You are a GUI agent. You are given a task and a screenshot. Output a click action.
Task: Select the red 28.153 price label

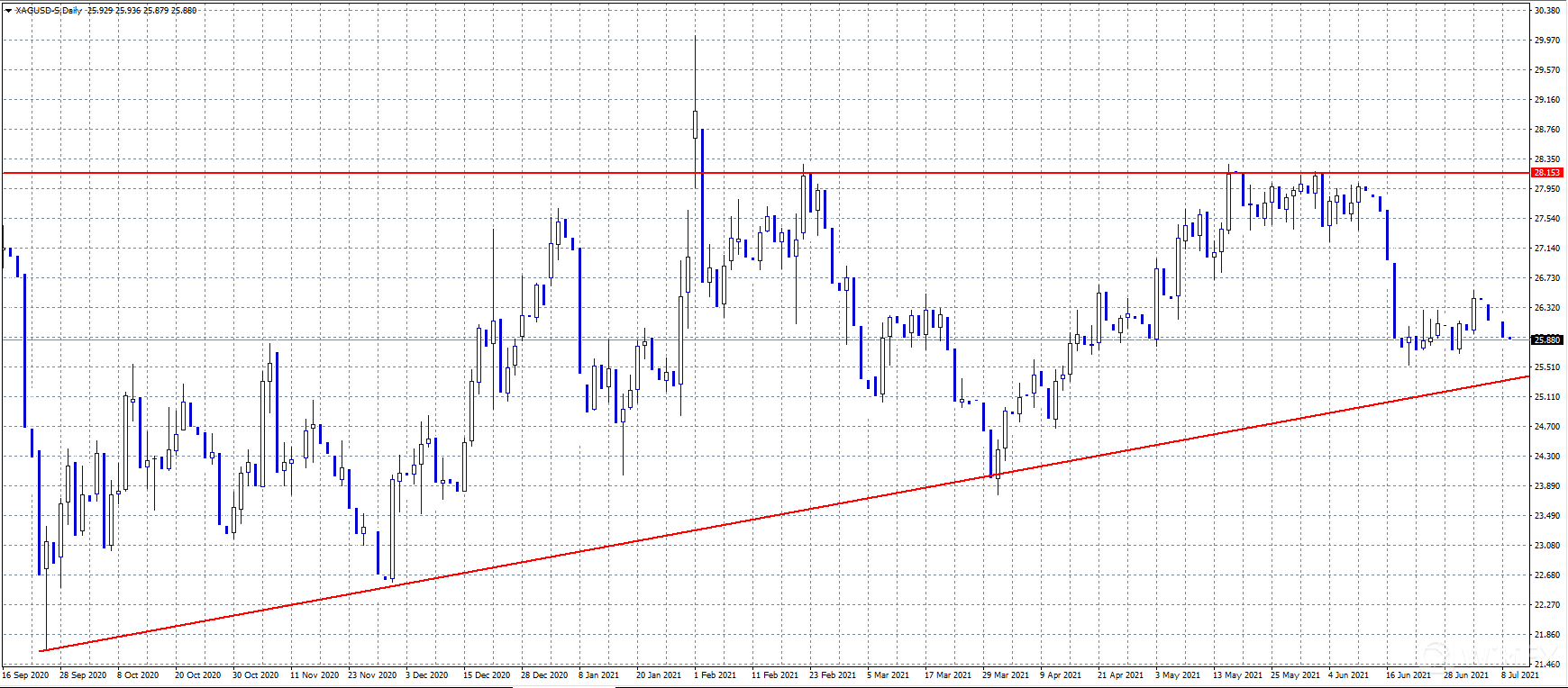[1546, 172]
